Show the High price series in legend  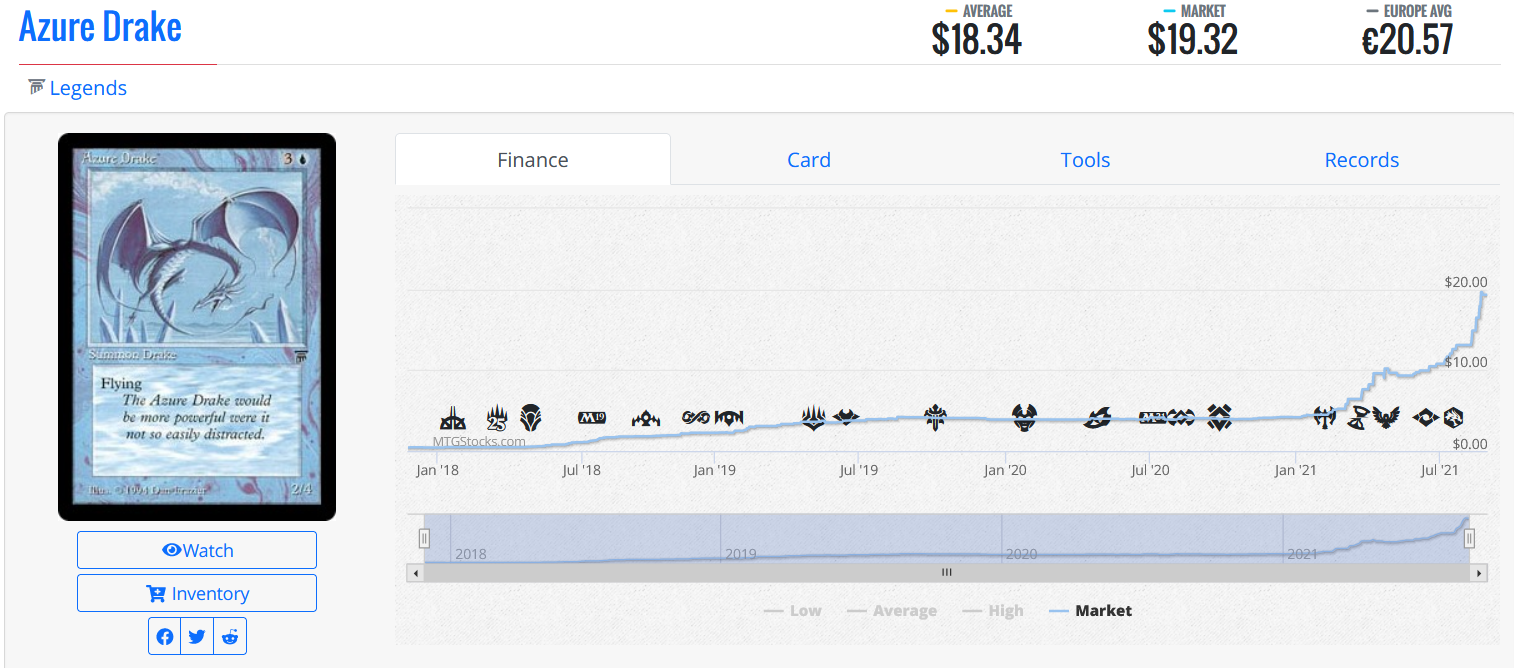pyautogui.click(x=993, y=611)
